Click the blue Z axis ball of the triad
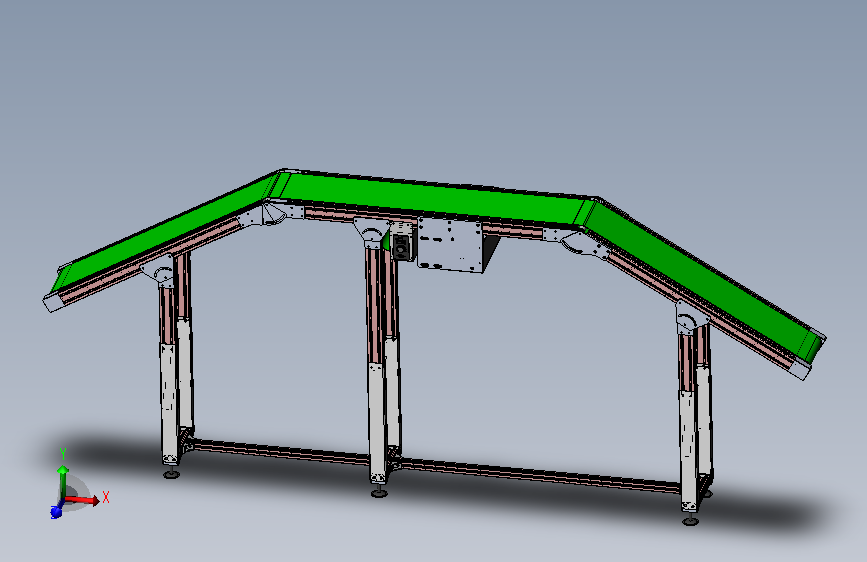Viewport: 867px width, 562px height. [56, 512]
